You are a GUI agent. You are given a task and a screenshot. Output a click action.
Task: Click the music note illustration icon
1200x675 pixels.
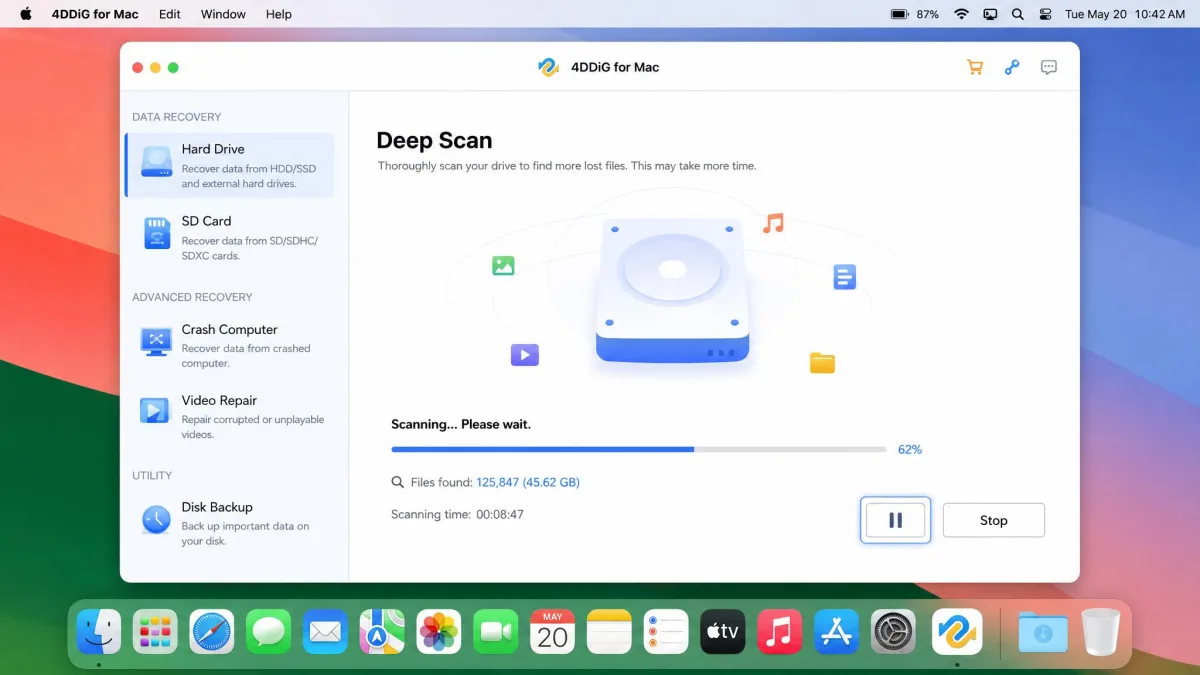(773, 223)
